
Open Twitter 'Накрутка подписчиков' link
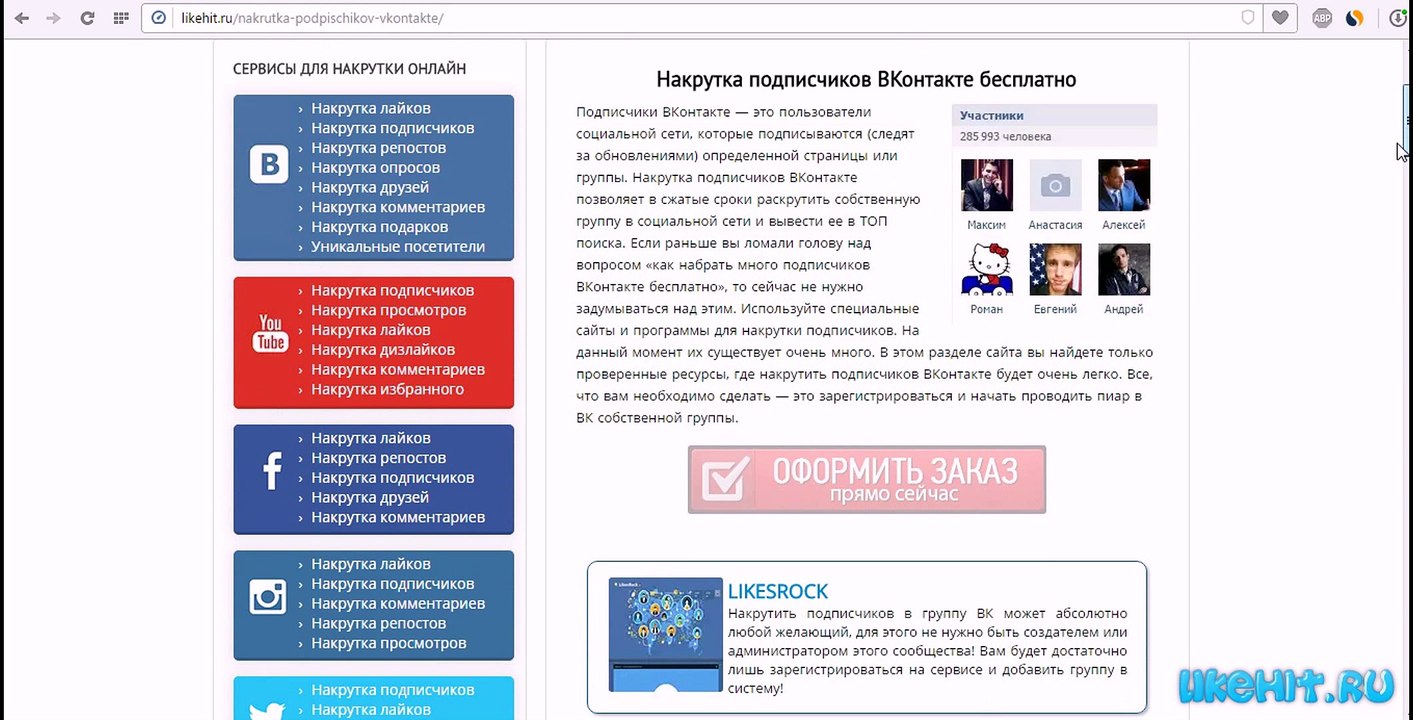click(x=393, y=690)
